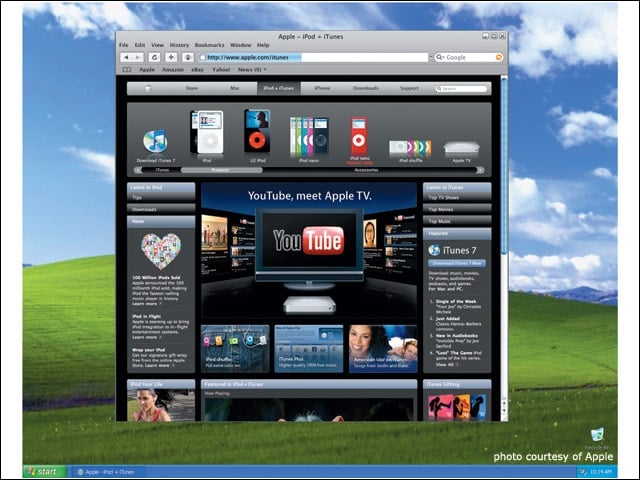Open the iTunes Plus promo thumbnail

pyautogui.click(x=309, y=349)
